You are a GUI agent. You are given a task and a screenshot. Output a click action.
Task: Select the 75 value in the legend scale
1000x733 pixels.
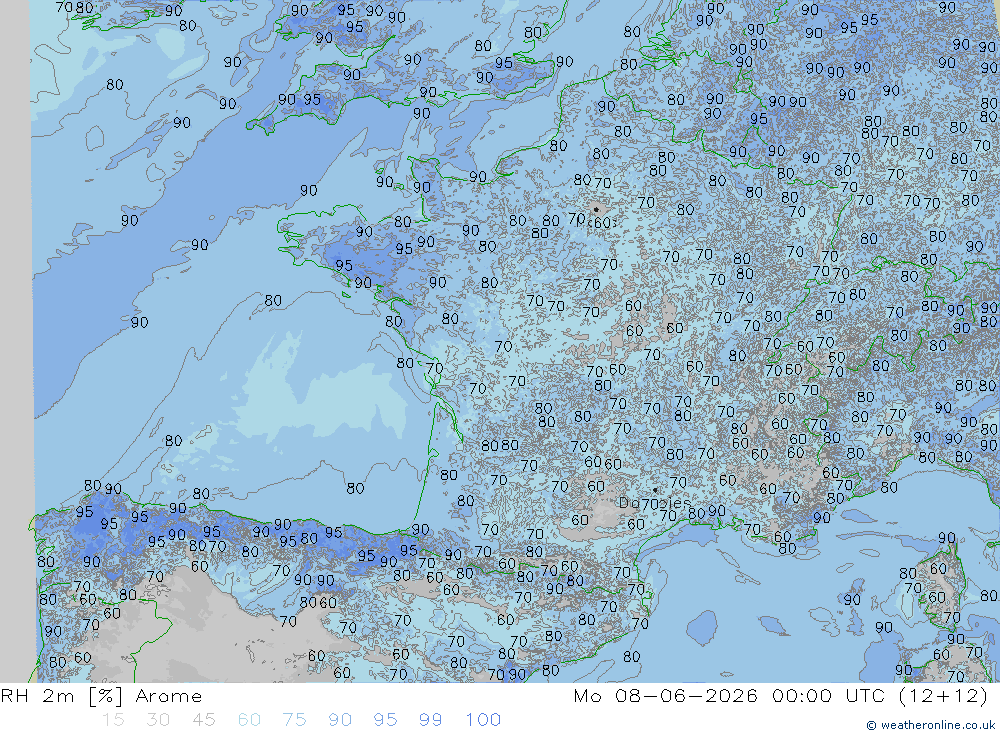(295, 720)
